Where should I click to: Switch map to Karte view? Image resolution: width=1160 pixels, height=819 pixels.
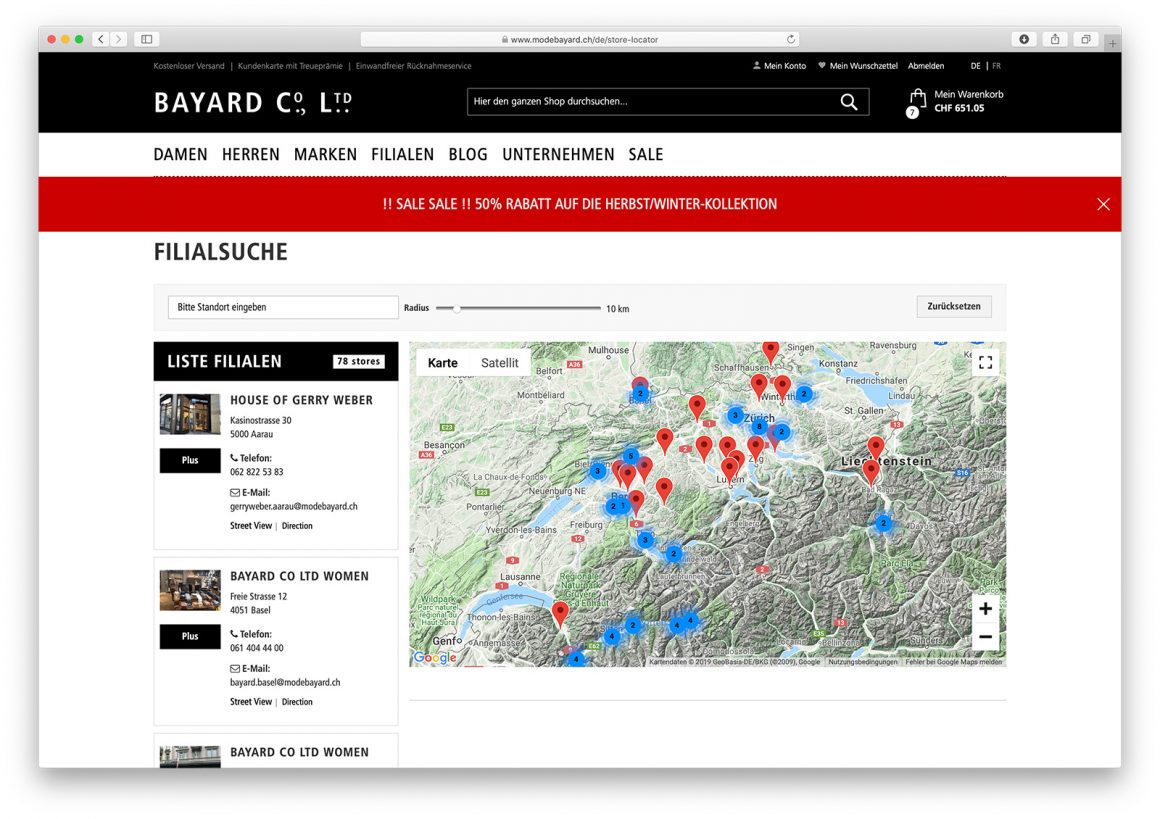pyautogui.click(x=442, y=363)
